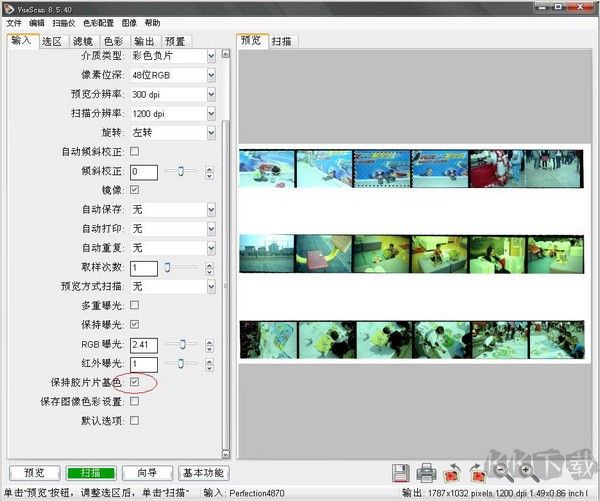
Task: Click the 取样次数 slider
Action: [181, 267]
